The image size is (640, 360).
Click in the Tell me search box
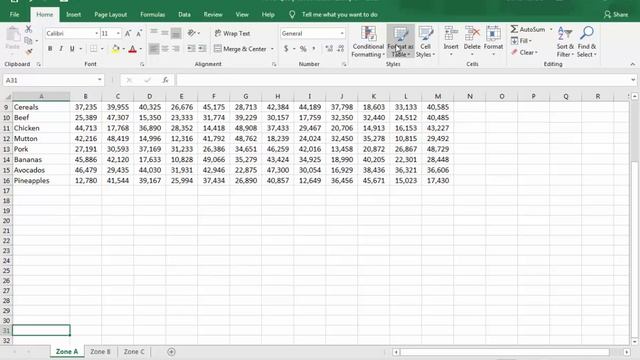click(339, 15)
